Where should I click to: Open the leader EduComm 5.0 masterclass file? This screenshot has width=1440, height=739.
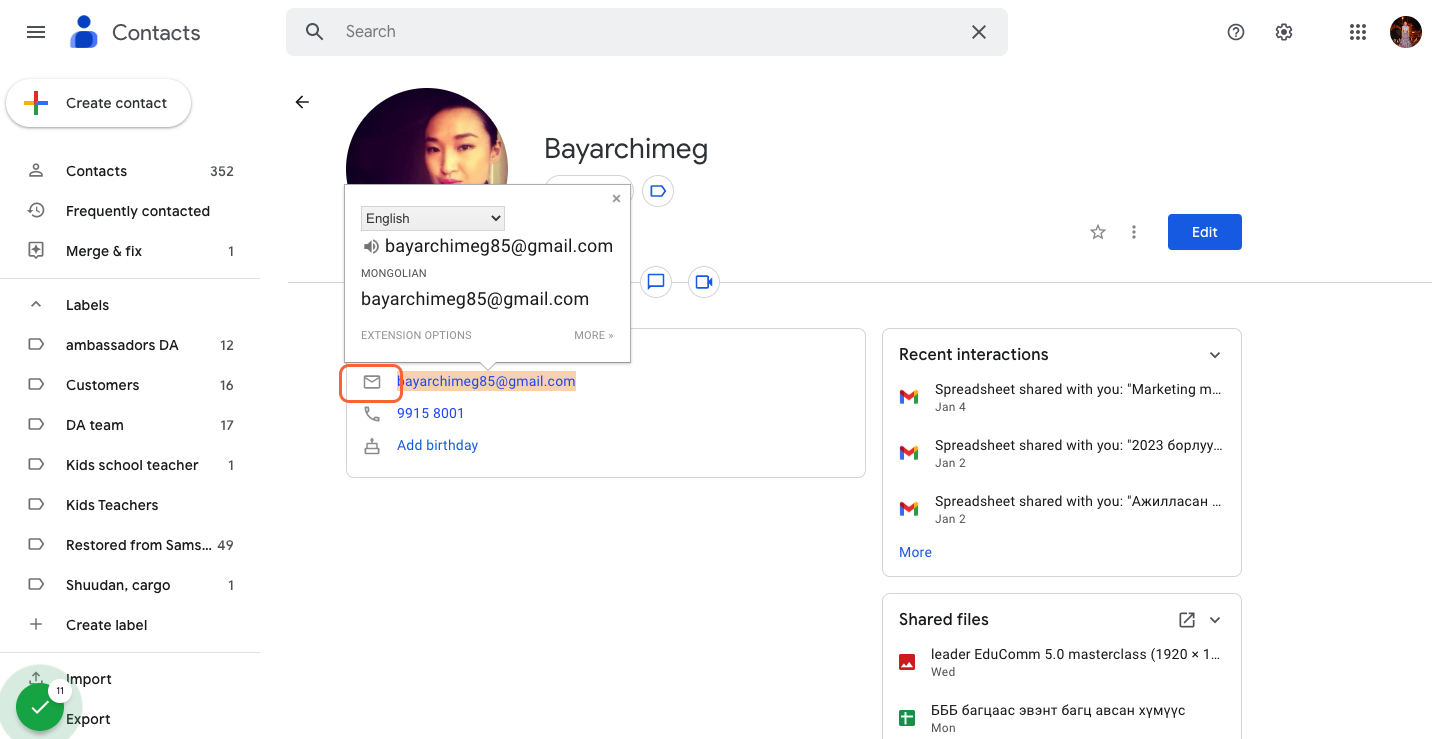1062,662
